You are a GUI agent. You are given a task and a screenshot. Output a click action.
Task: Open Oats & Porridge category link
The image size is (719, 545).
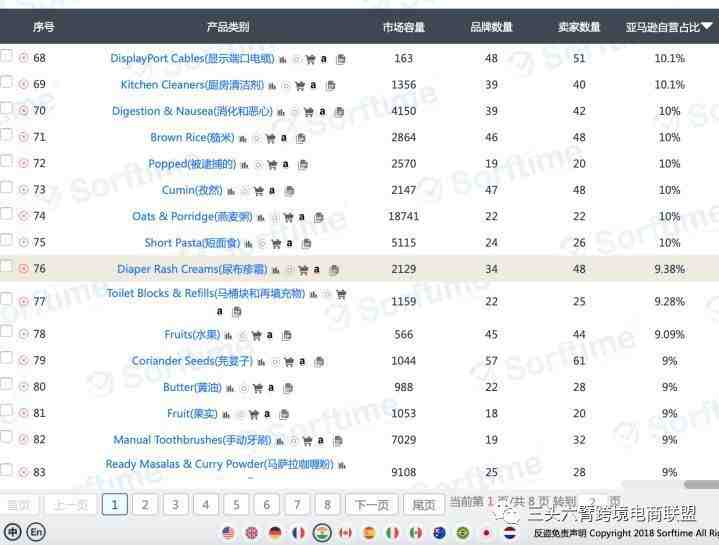click(192, 216)
